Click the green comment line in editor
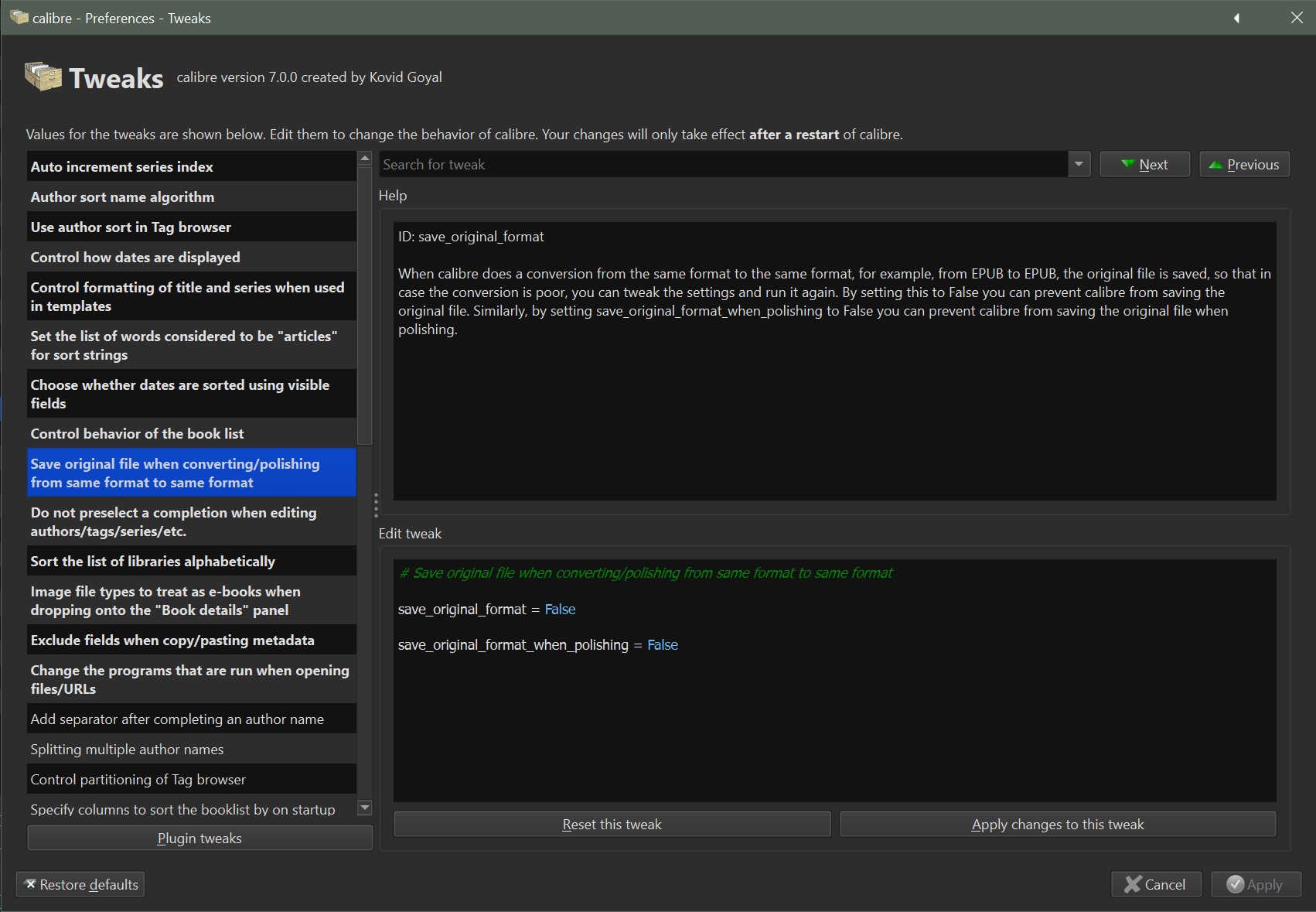This screenshot has width=1316, height=912. 646,572
